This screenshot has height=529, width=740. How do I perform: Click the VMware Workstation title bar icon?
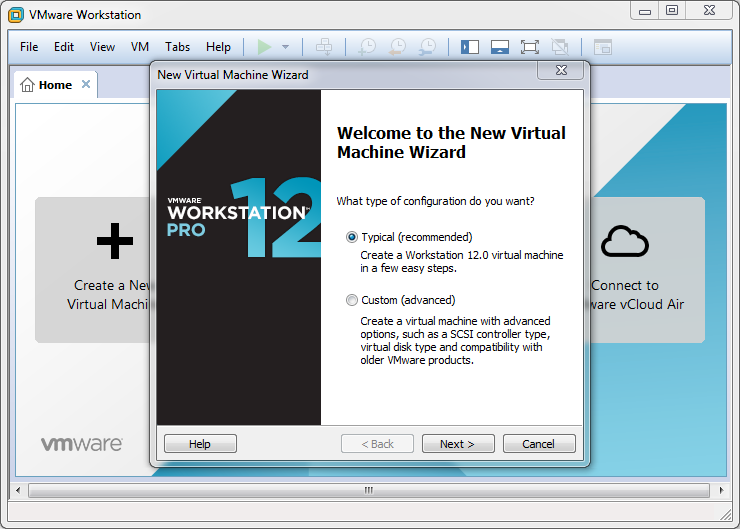coord(16,15)
